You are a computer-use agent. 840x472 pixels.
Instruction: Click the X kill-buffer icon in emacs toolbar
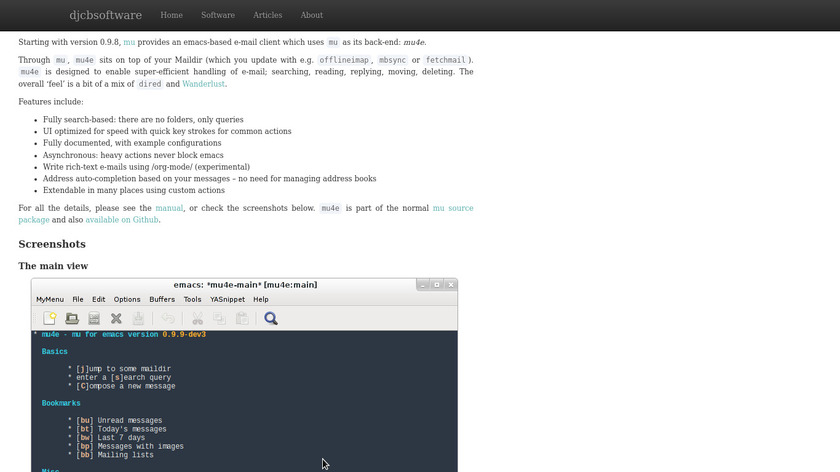(x=116, y=318)
